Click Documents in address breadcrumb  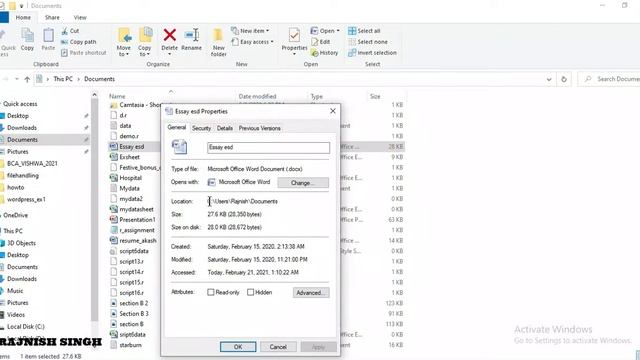pos(99,79)
